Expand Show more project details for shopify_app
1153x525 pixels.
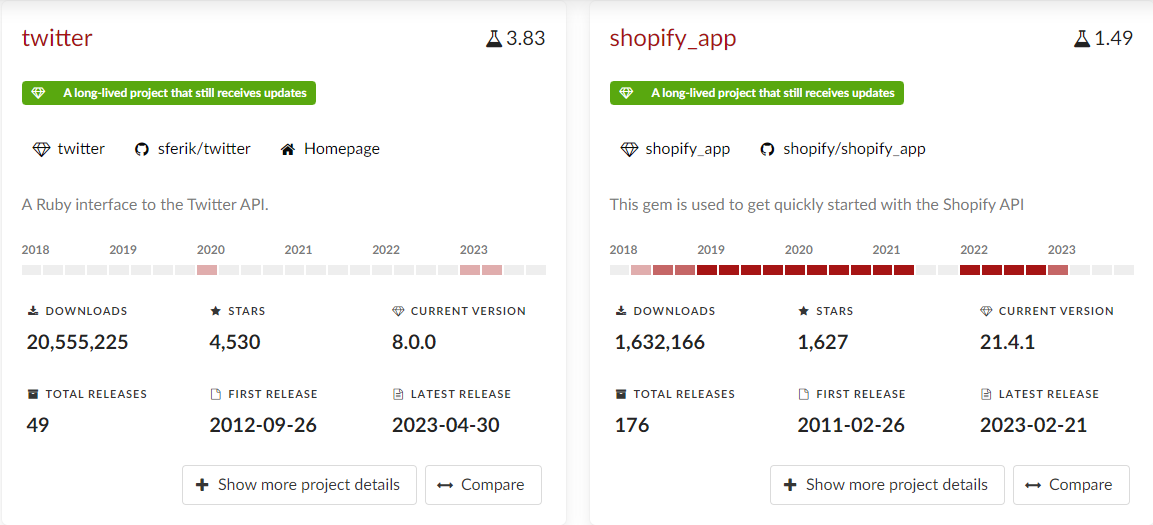(887, 485)
